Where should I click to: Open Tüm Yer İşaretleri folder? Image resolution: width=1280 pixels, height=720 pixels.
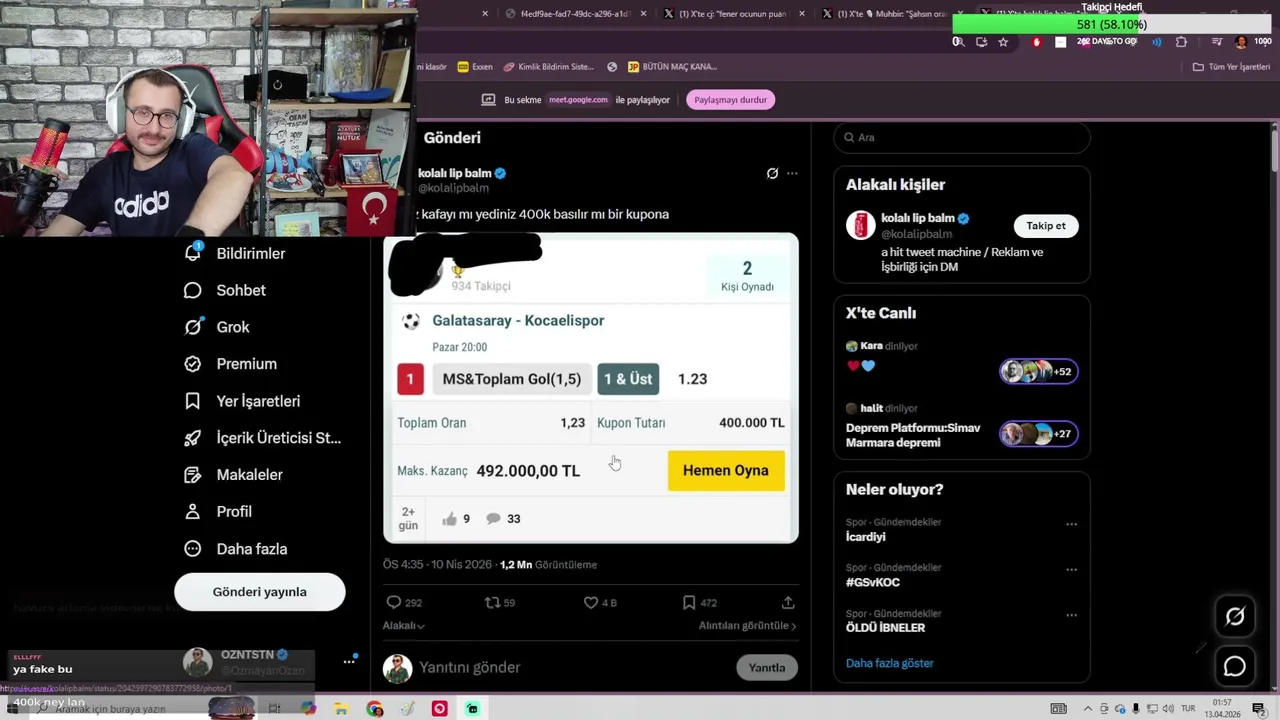pyautogui.click(x=1231, y=67)
